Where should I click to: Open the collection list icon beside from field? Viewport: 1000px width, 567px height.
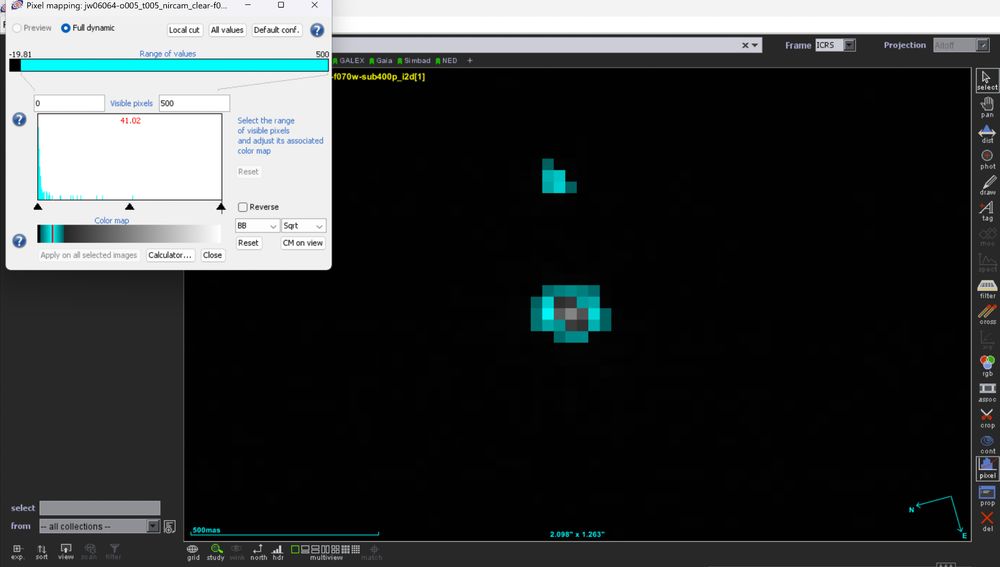coord(170,526)
